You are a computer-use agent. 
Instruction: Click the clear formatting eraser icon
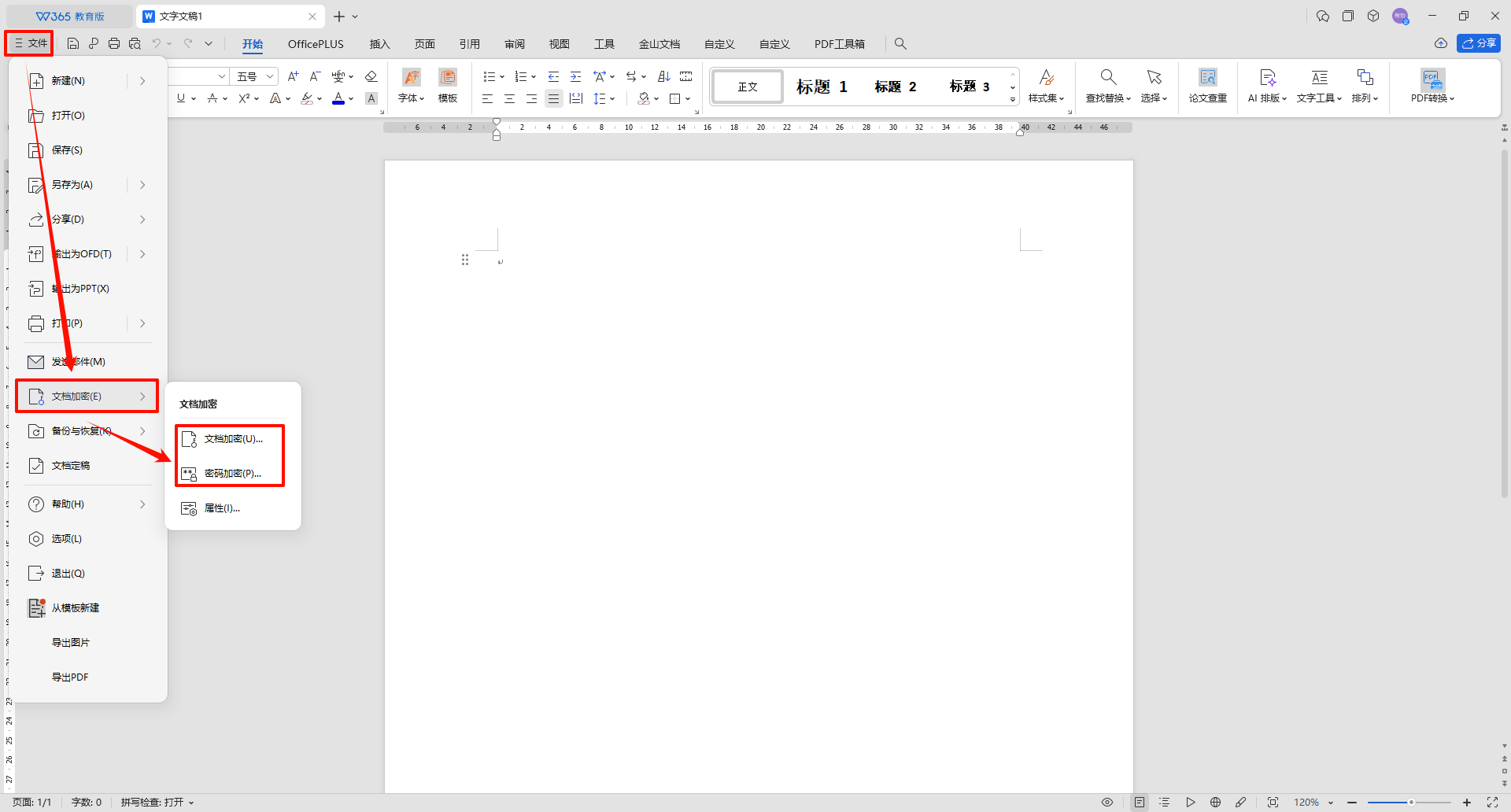point(371,76)
